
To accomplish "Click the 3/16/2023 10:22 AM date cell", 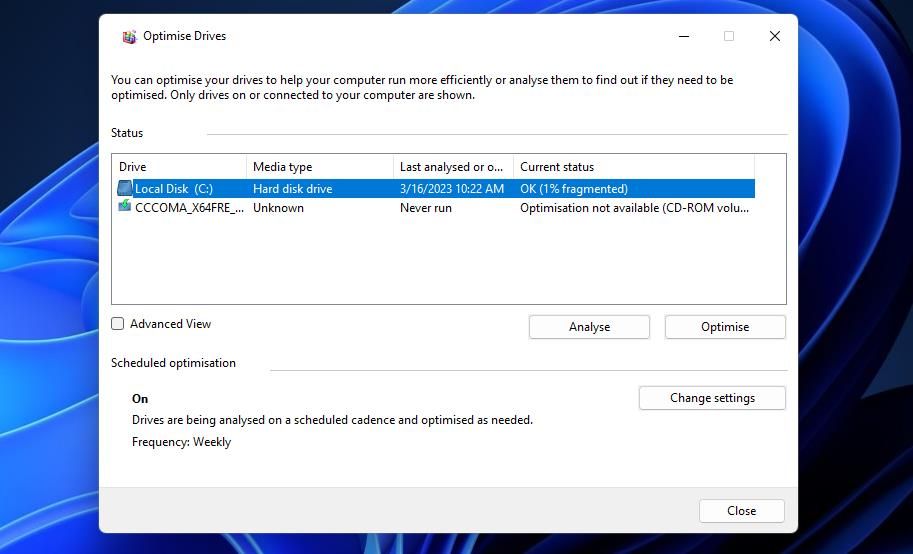I will pyautogui.click(x=452, y=189).
